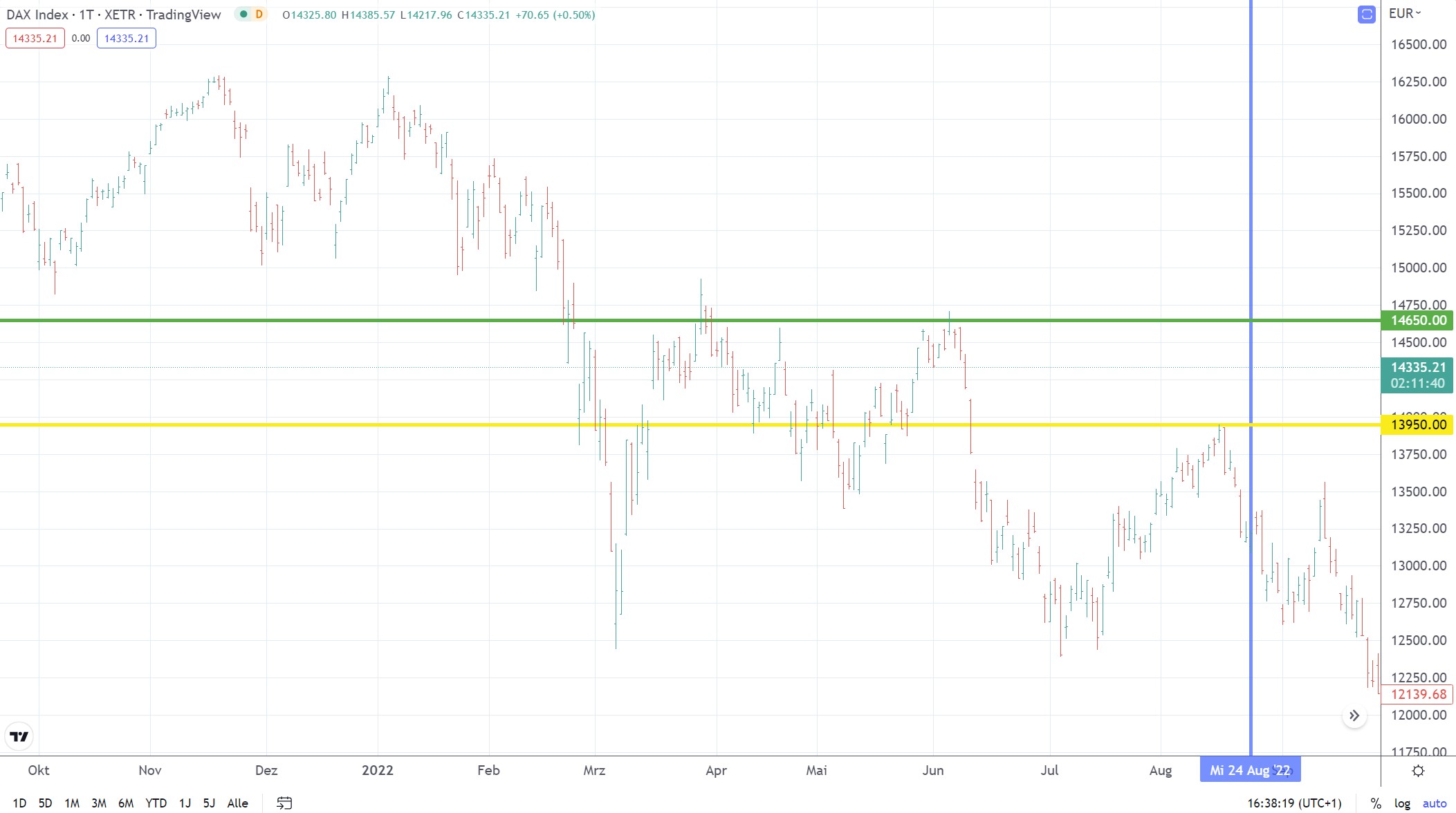Toggle log scale mode
The width and height of the screenshot is (1456, 813).
click(1402, 803)
